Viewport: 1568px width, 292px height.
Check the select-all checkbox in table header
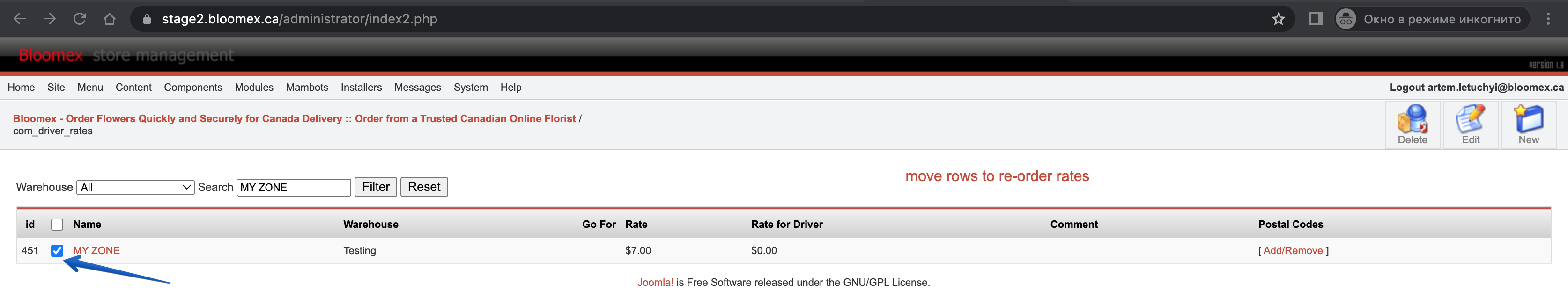[57, 225]
